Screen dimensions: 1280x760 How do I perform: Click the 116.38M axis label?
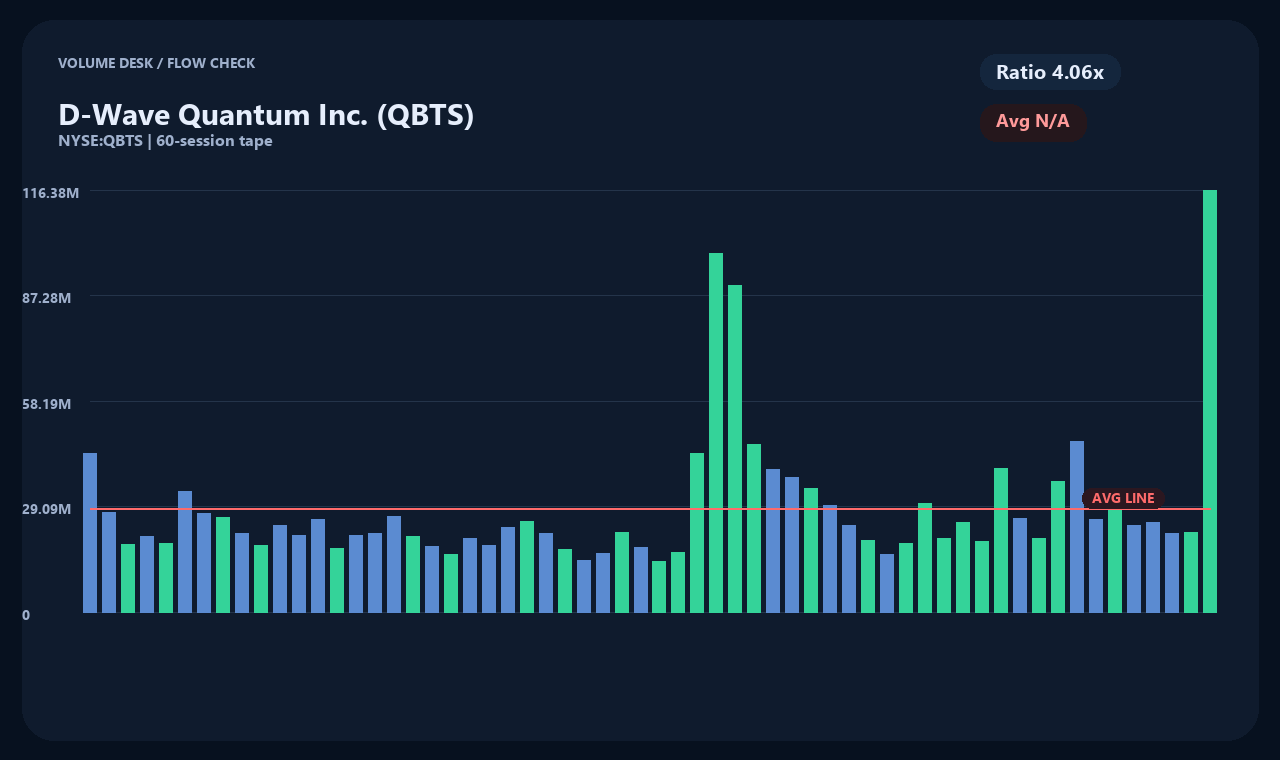tap(51, 192)
